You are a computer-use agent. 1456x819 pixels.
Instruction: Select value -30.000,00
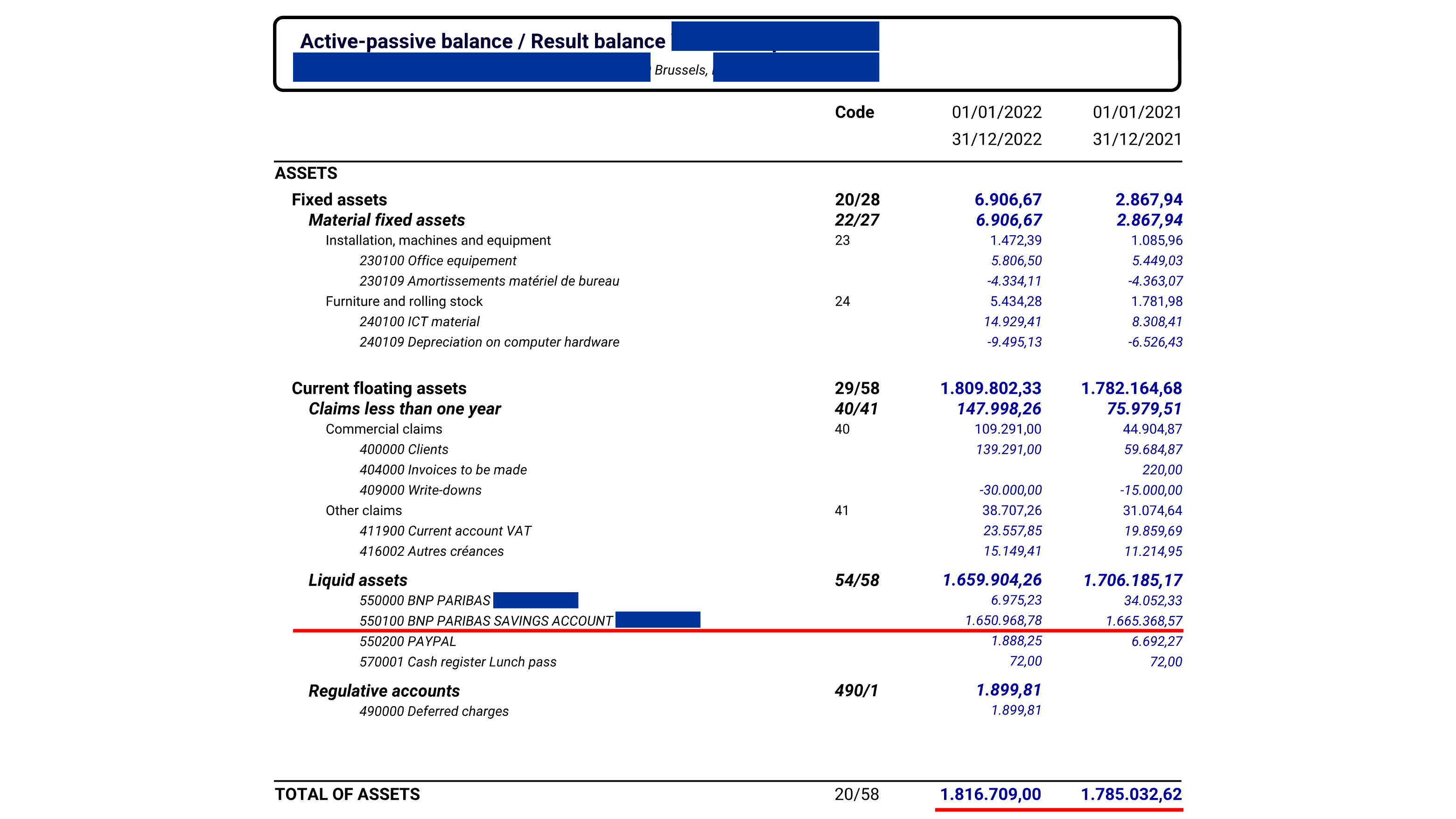point(1011,490)
